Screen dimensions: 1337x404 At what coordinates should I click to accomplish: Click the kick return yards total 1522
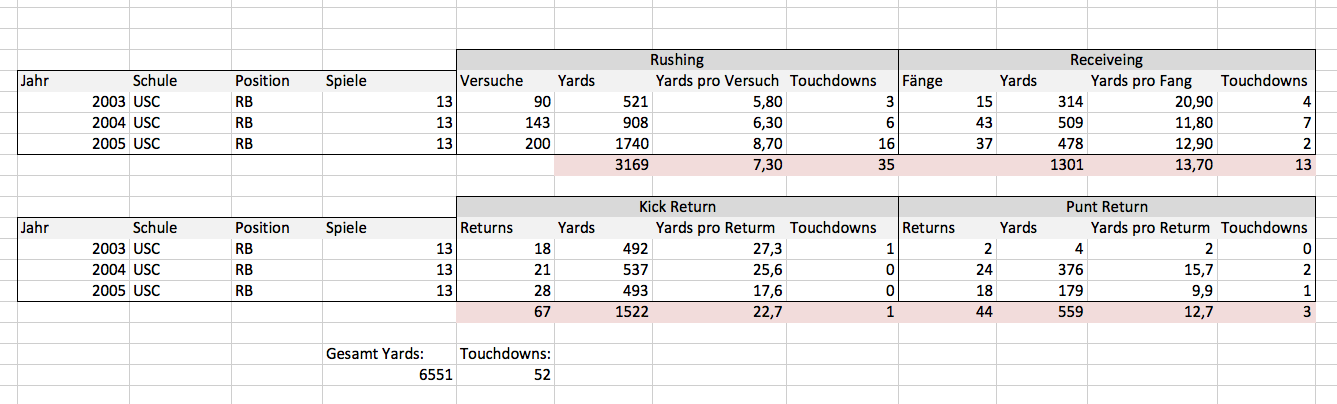[x=604, y=311]
